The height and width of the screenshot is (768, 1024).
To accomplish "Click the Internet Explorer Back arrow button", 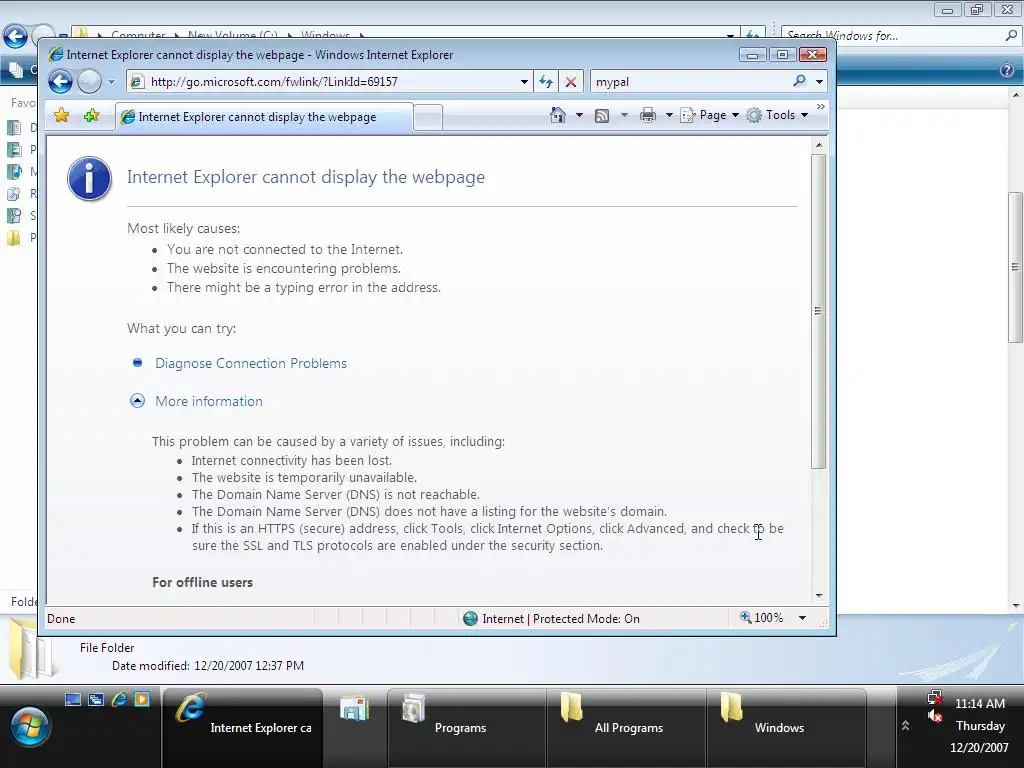I will (x=60, y=82).
